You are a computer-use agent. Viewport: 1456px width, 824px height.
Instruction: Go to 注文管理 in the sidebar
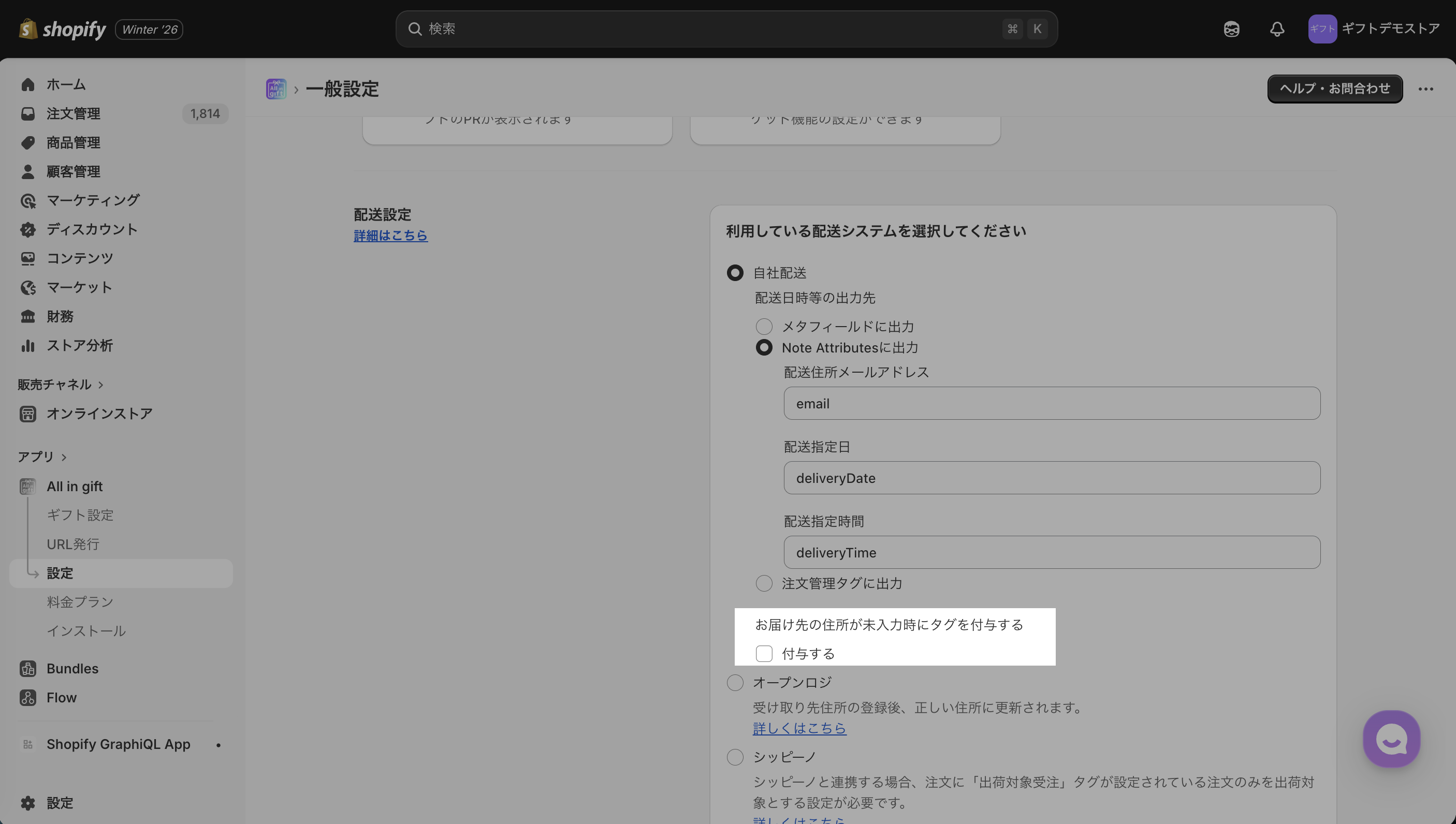coord(73,114)
